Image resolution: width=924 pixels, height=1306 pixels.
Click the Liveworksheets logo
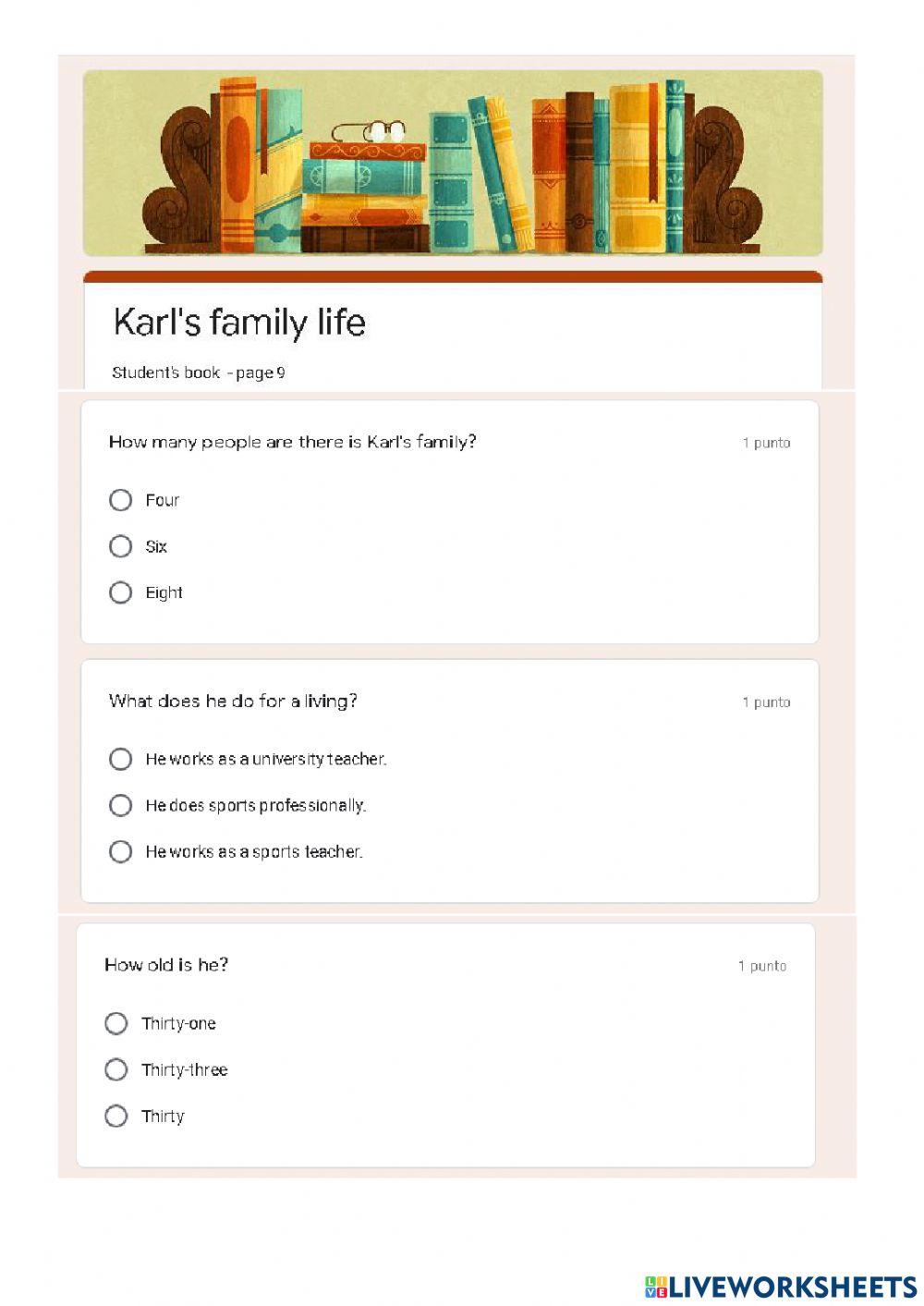(780, 1286)
